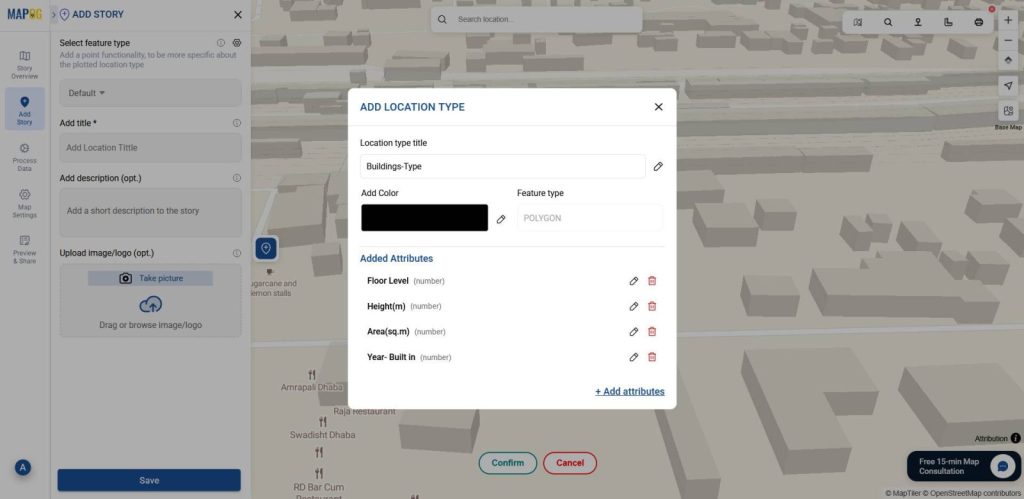Image resolution: width=1024 pixels, height=499 pixels.
Task: Click the POLYGON feature type field
Action: 590,218
